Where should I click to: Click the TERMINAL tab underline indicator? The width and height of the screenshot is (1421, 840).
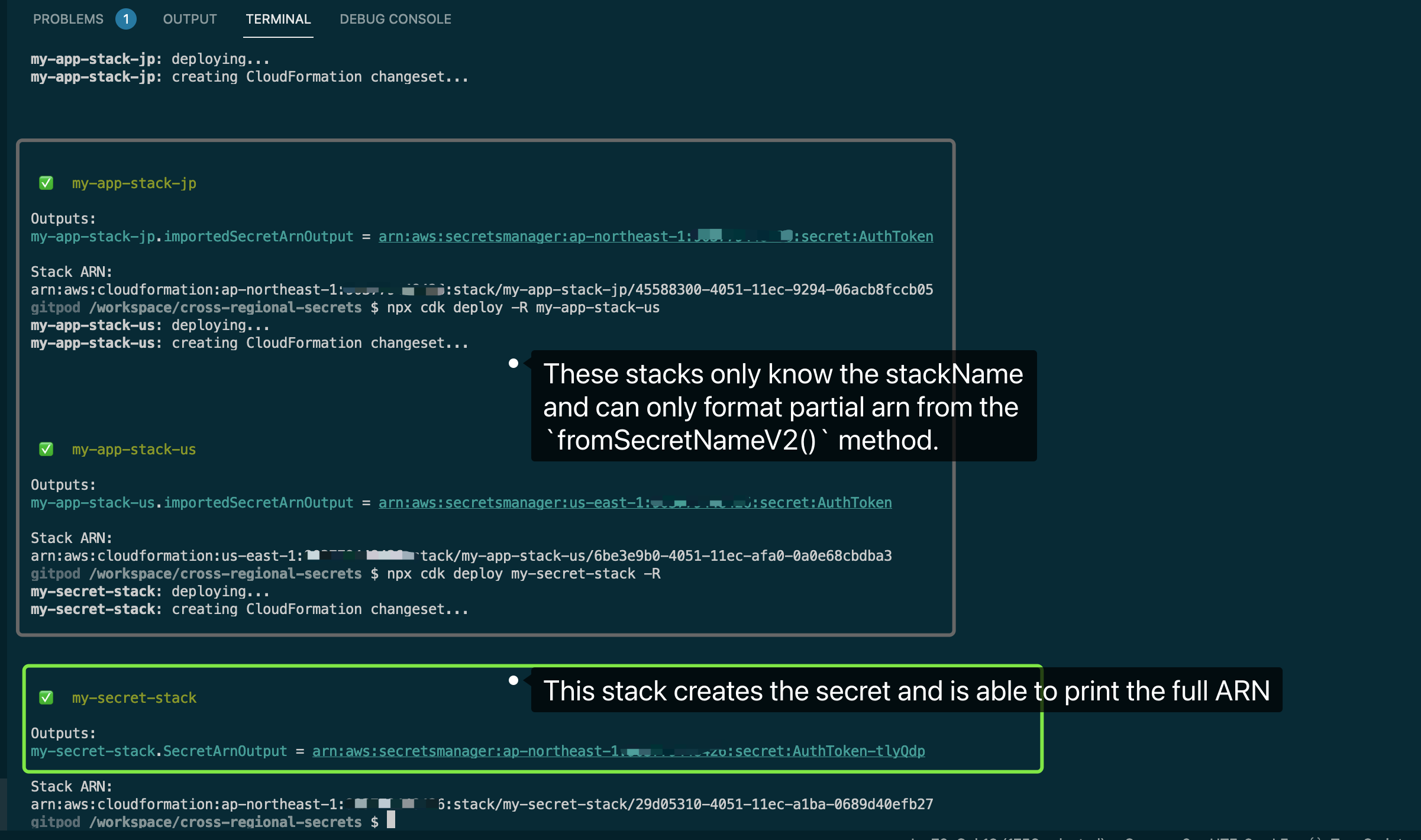[x=278, y=37]
